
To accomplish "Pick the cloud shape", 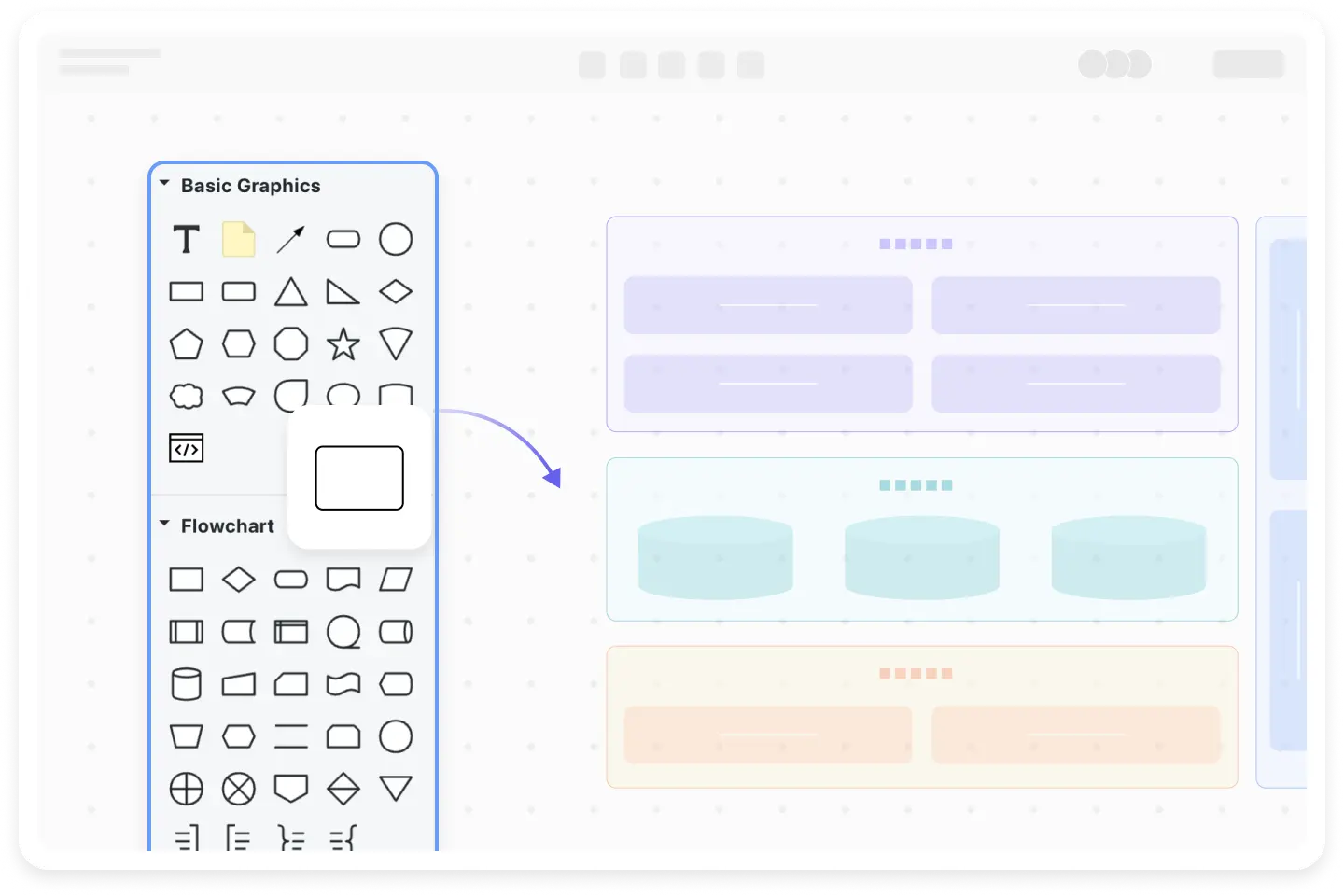I will click(187, 396).
